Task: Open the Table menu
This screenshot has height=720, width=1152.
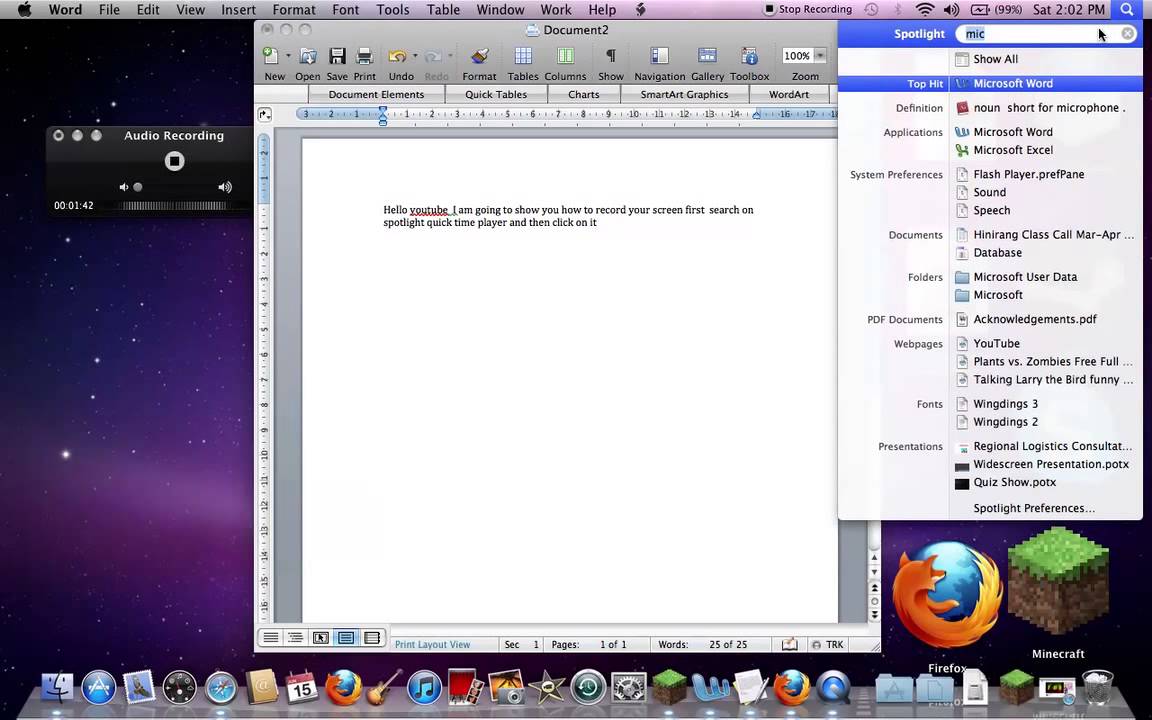Action: (443, 10)
